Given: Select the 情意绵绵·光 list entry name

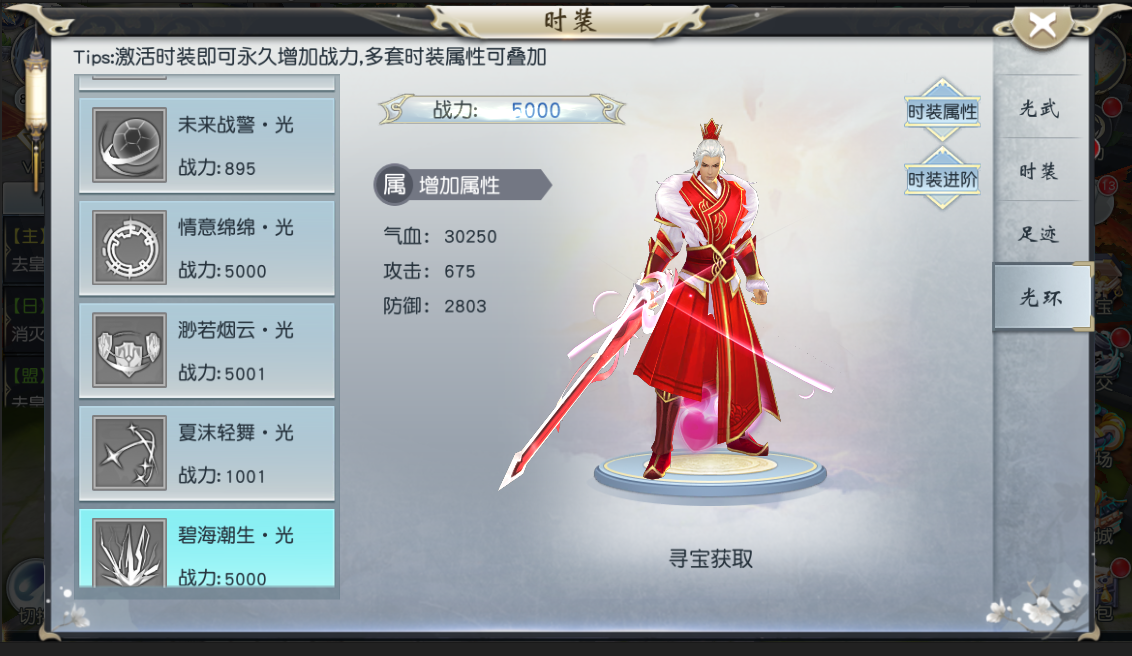Looking at the screenshot, I should tap(235, 227).
